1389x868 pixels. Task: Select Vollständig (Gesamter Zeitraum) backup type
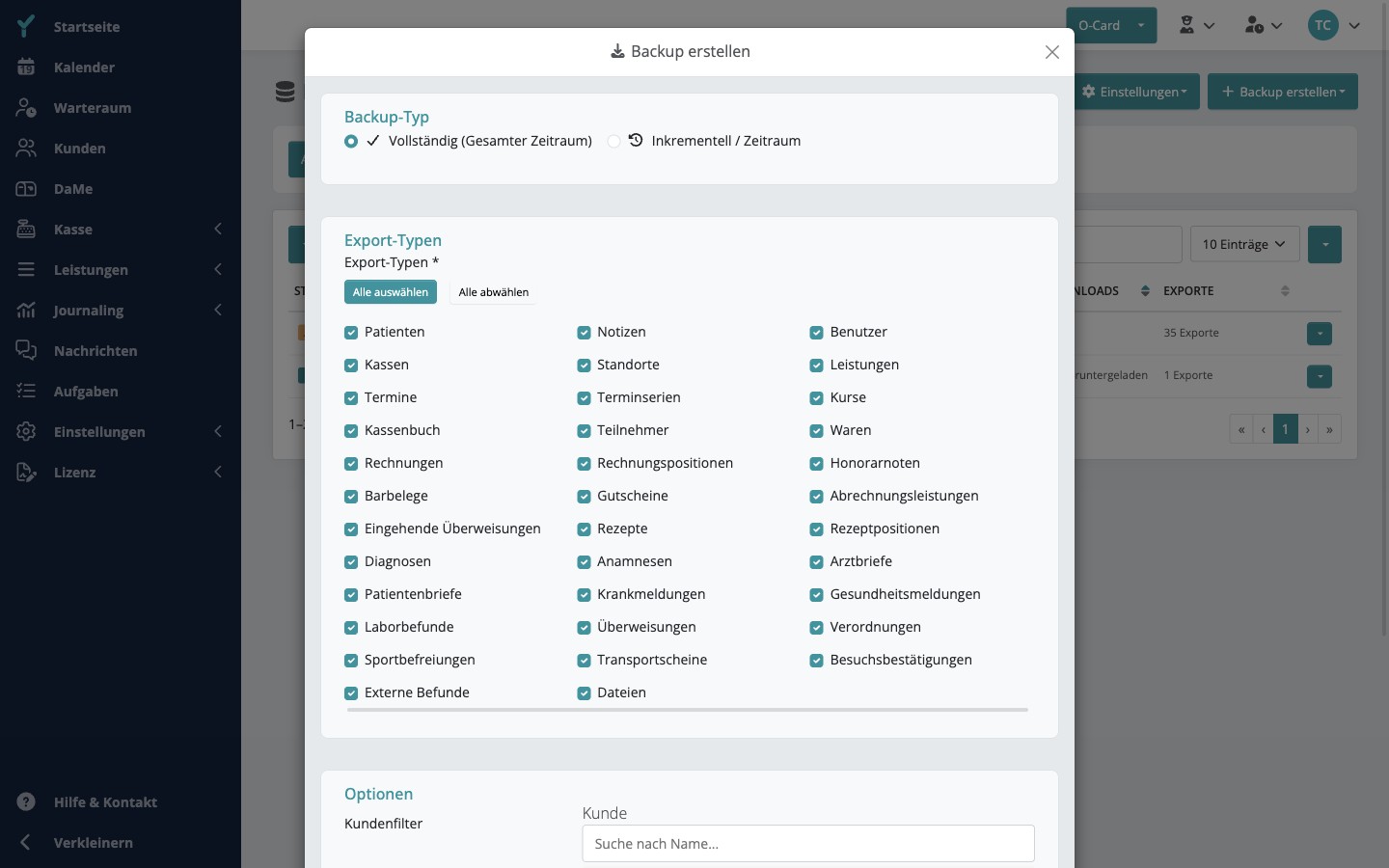351,141
